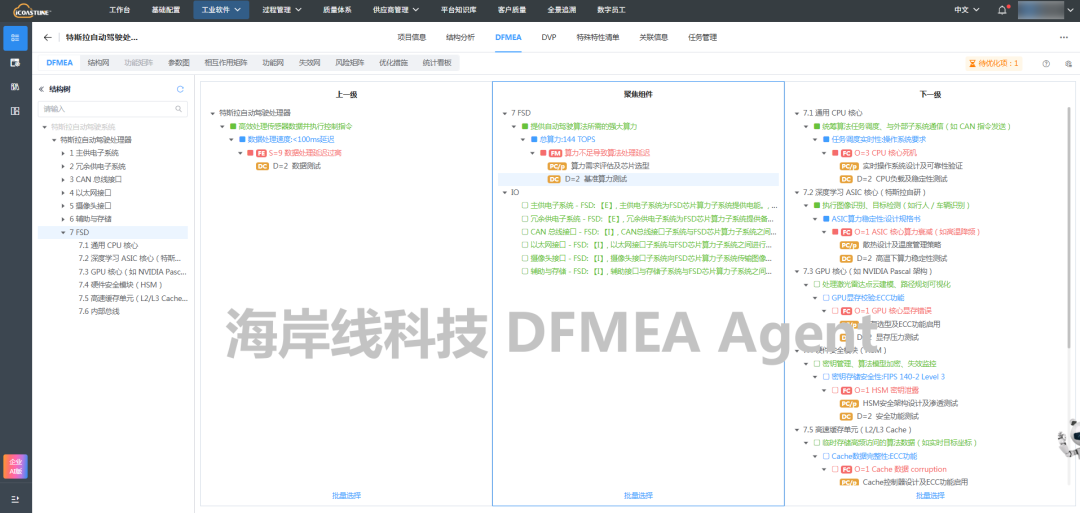Click the structure tree search input
This screenshot has width=1080, height=513.
(x=108, y=108)
